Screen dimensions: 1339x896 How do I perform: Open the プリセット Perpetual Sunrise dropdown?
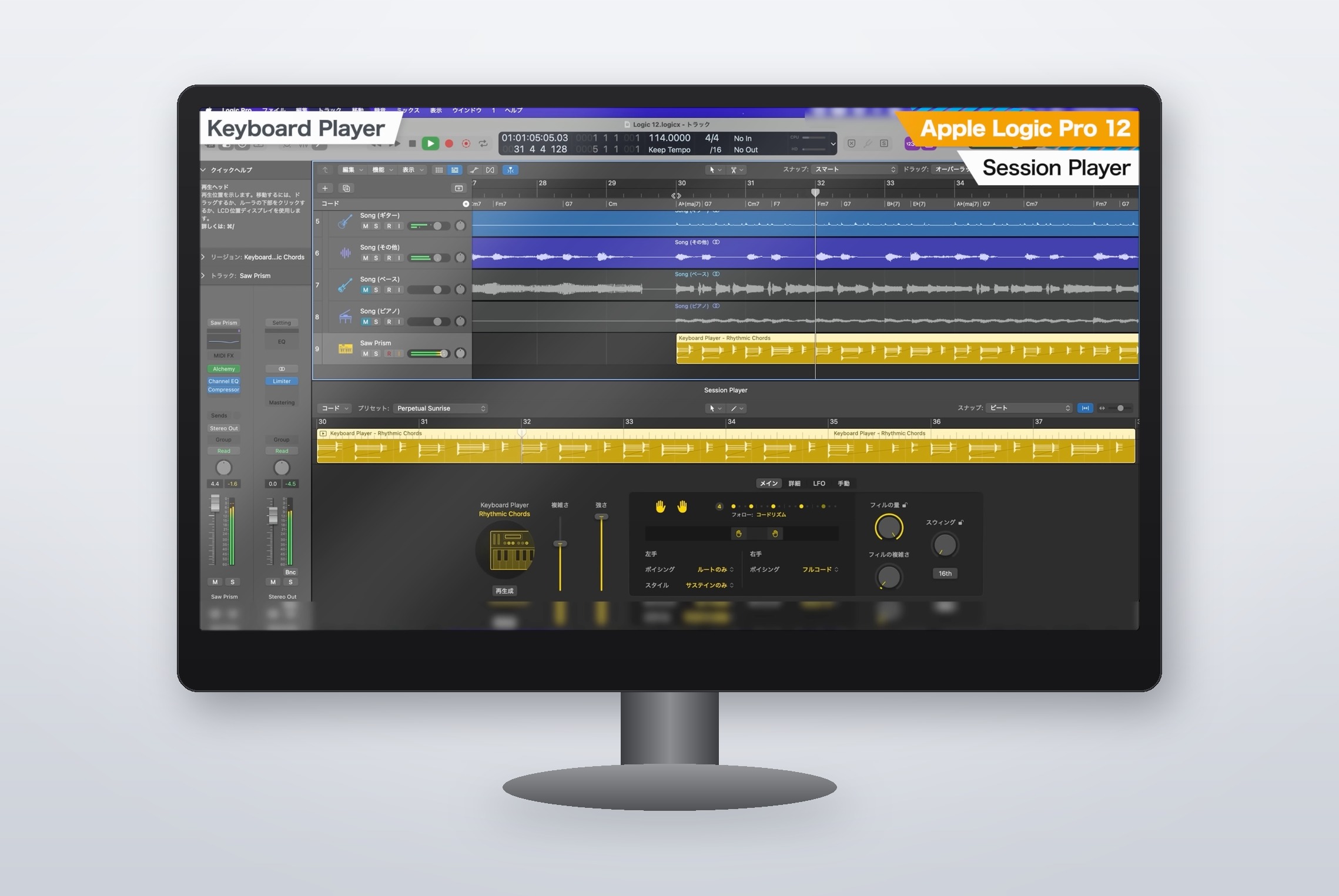[440, 408]
